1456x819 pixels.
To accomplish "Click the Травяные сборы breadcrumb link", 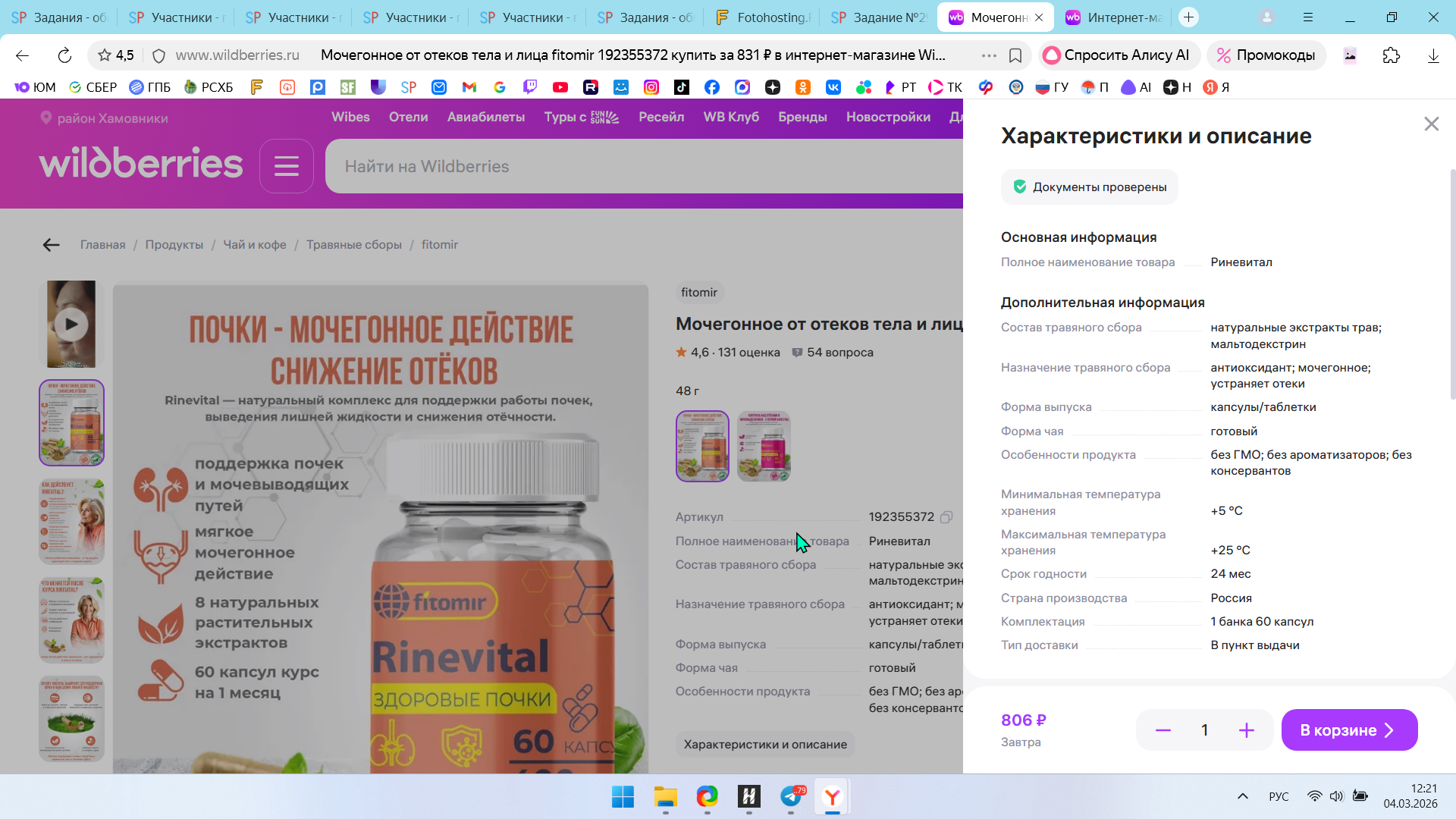I will coord(353,245).
